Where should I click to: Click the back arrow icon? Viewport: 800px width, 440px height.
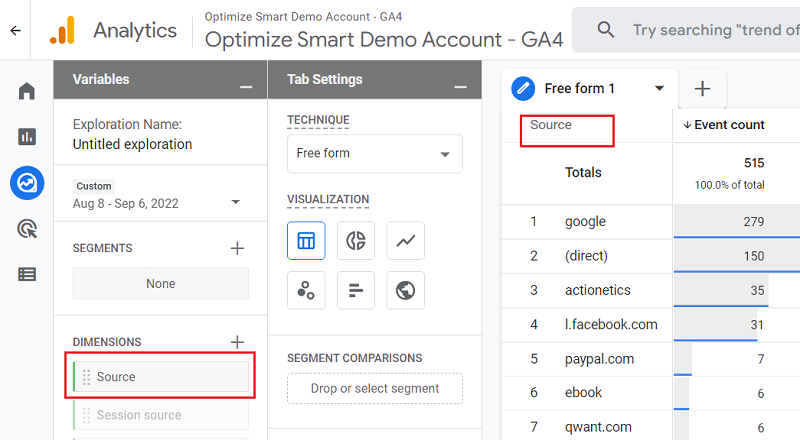click(x=15, y=31)
